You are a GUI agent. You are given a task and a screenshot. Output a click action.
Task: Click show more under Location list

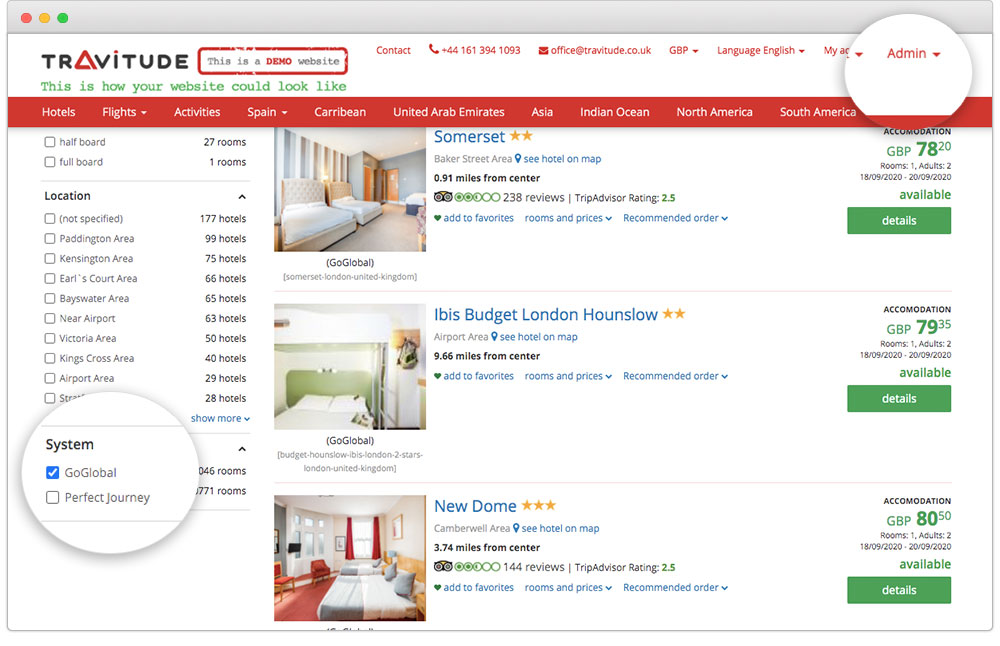point(220,419)
